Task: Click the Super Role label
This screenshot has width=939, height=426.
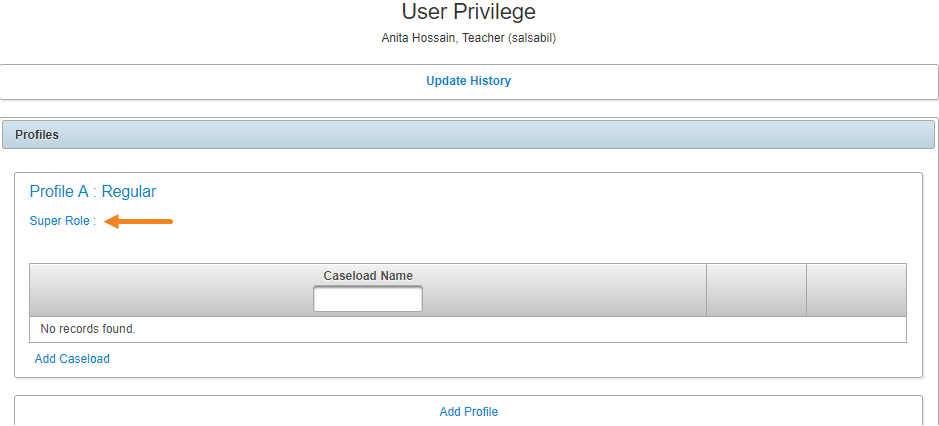Action: tap(63, 221)
